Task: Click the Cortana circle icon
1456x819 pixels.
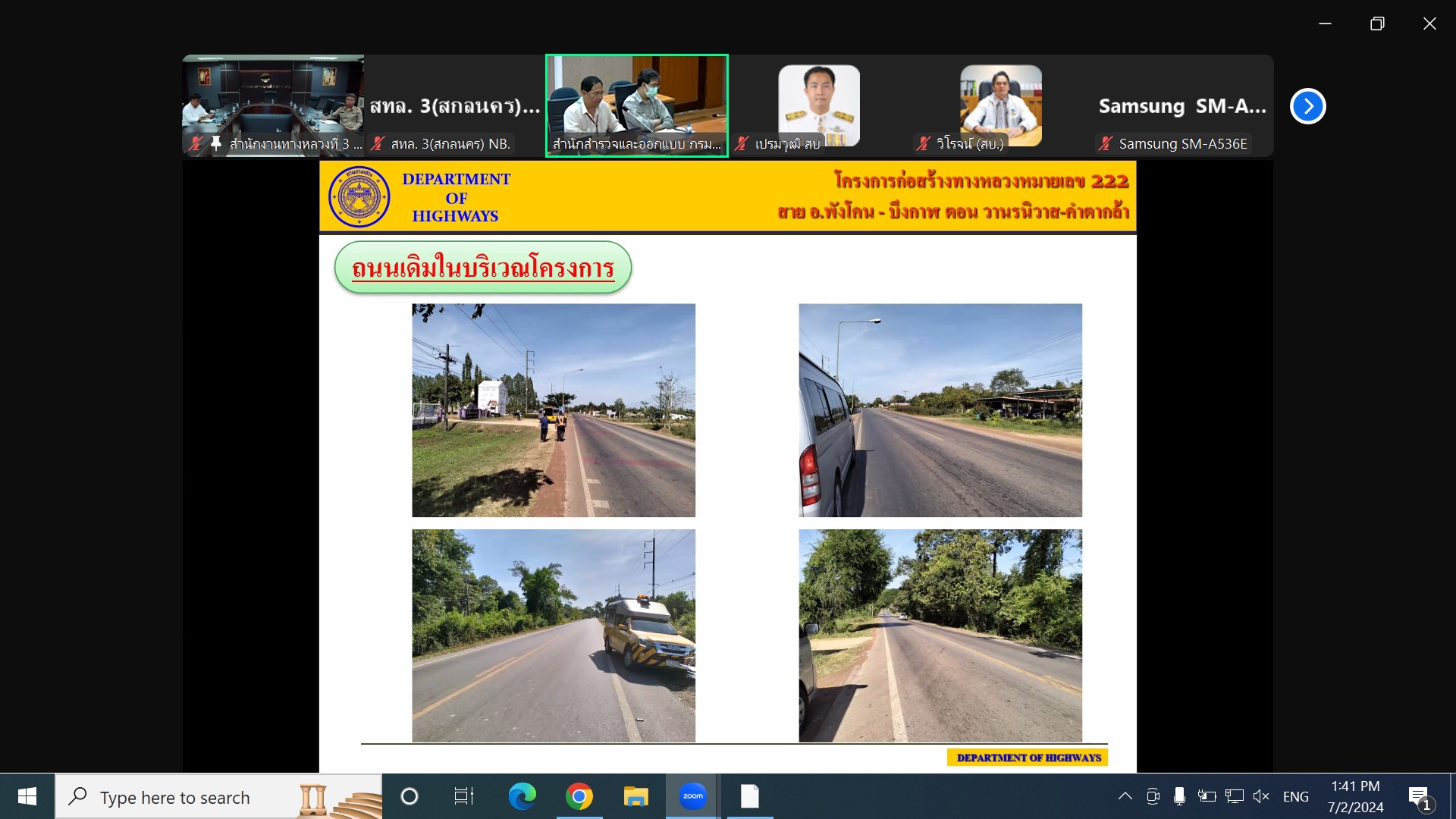Action: coord(409,796)
